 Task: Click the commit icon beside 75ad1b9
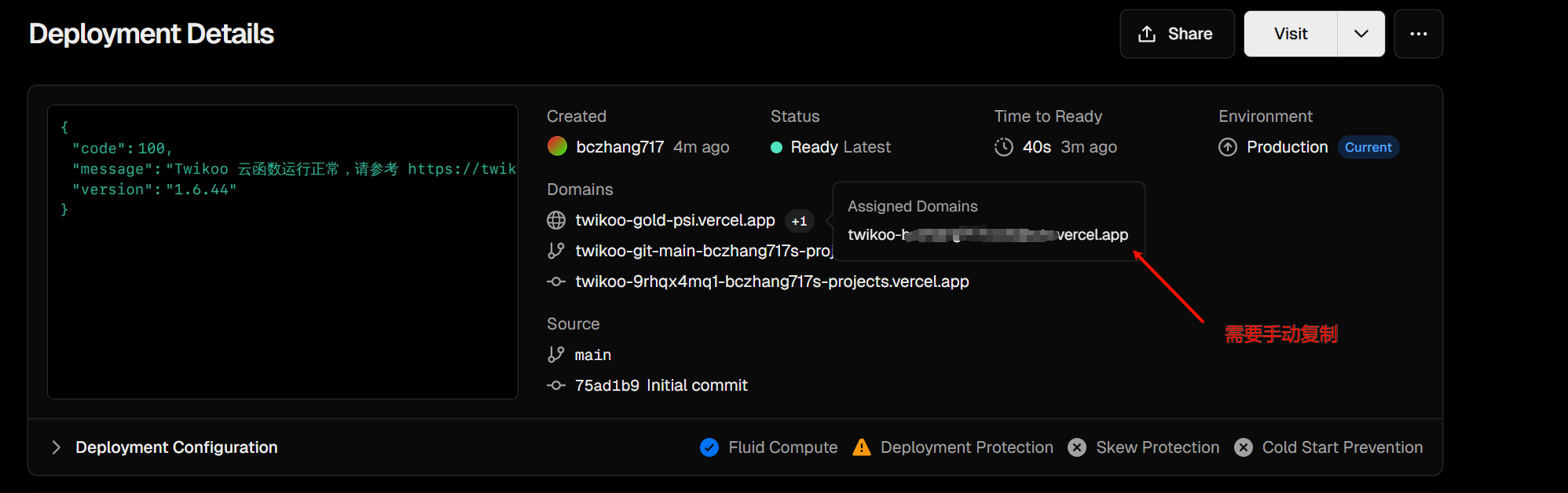point(556,385)
